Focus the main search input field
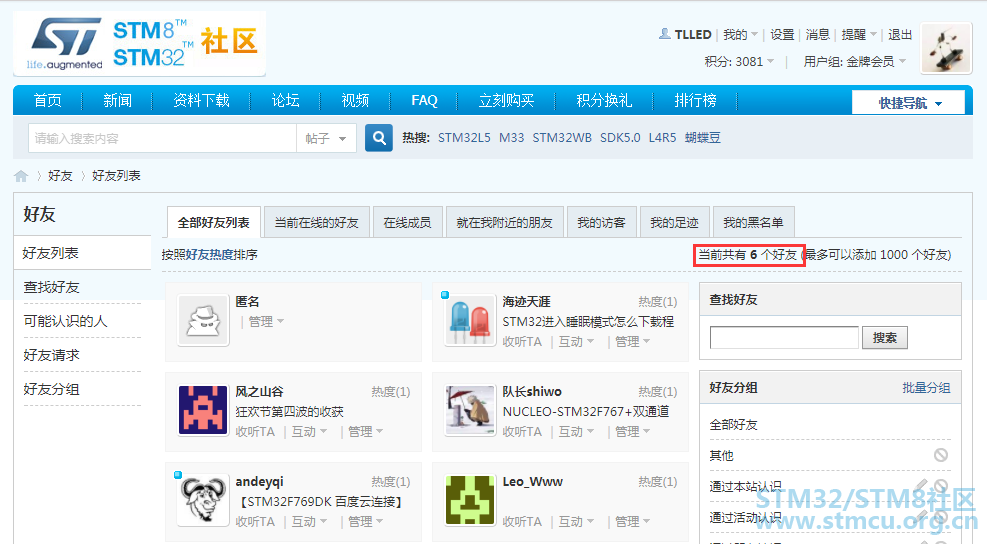This screenshot has height=544, width=987. tap(162, 139)
